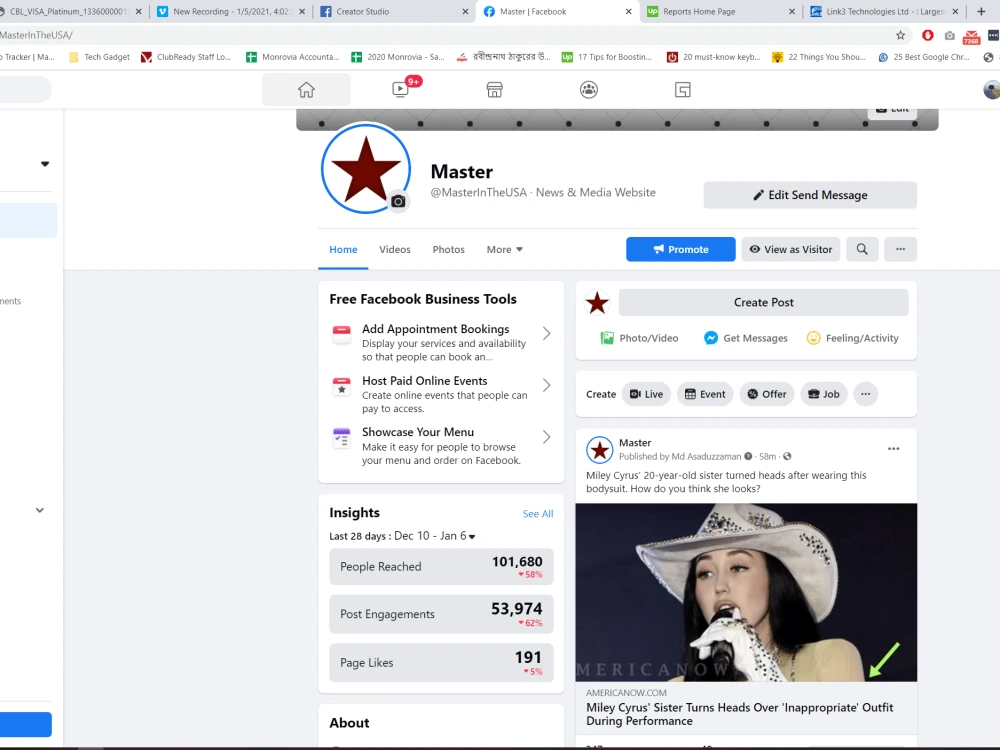
Task: Click View as Visitor button
Action: (x=791, y=249)
